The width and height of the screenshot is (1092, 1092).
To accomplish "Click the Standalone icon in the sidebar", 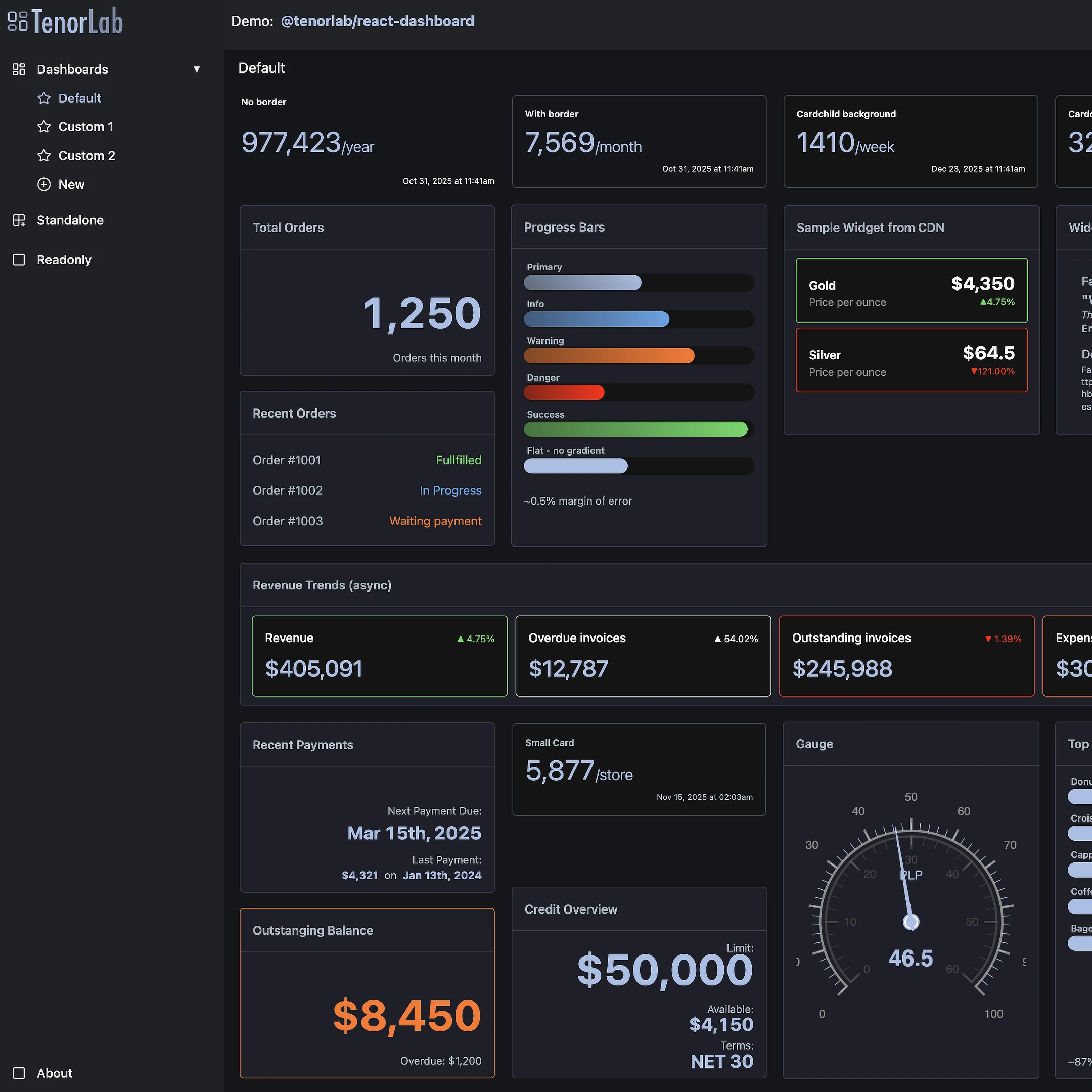I will (19, 220).
